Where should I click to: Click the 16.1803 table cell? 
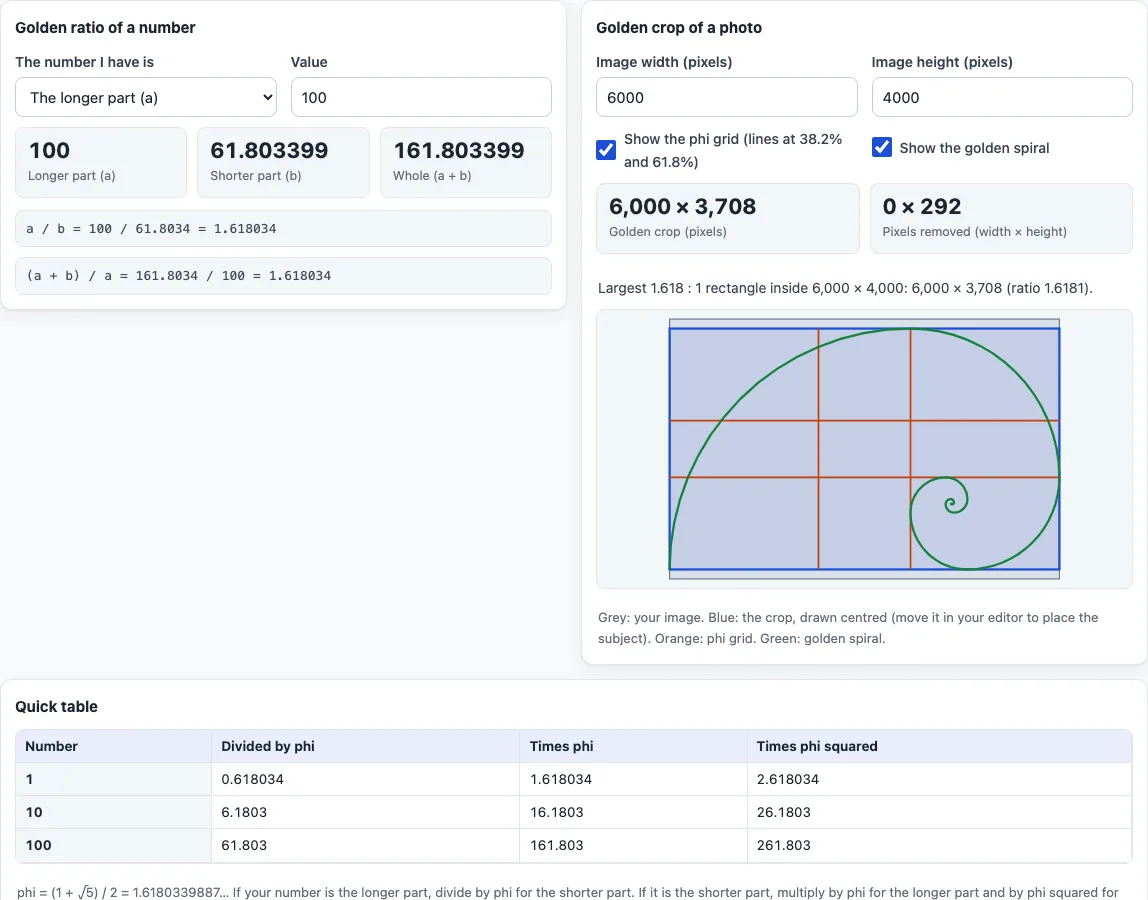point(633,812)
